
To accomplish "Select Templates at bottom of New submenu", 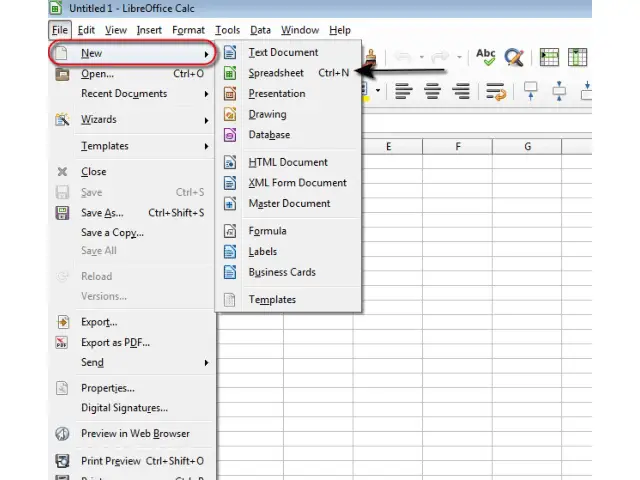I will pos(272,300).
